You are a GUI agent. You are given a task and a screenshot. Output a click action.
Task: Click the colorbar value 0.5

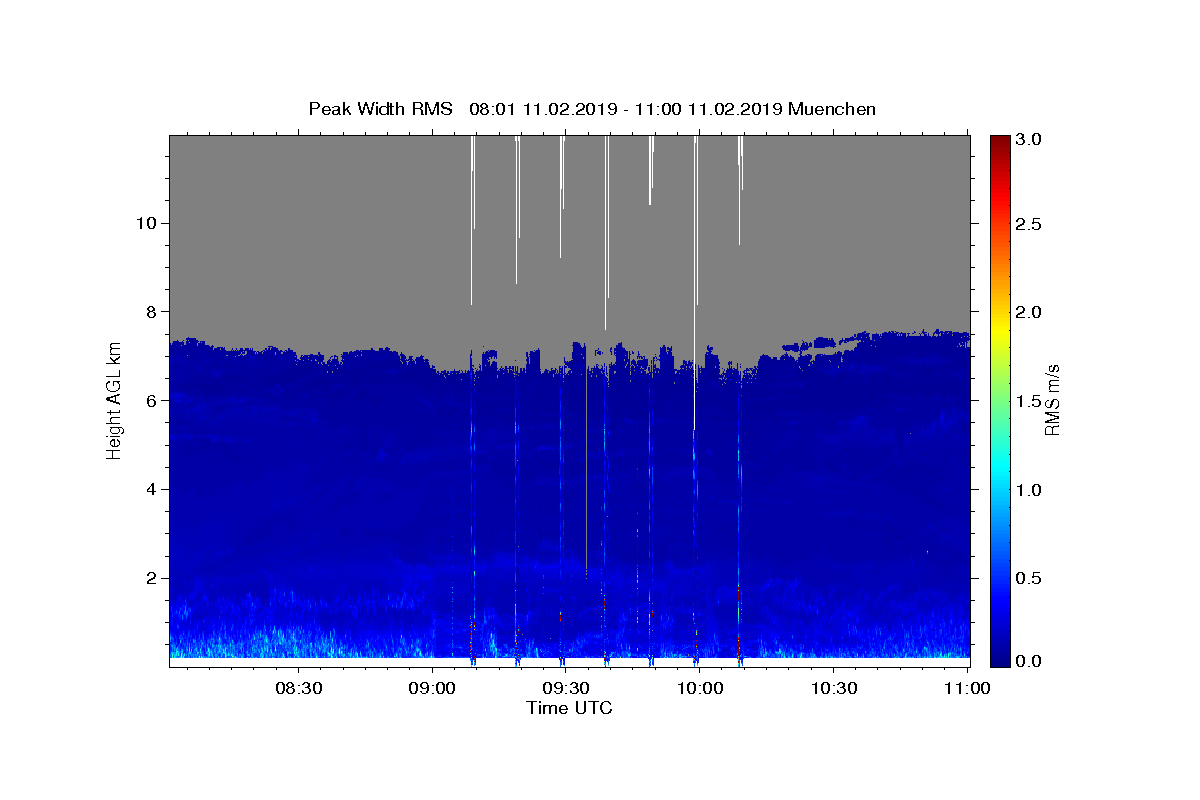1030,578
